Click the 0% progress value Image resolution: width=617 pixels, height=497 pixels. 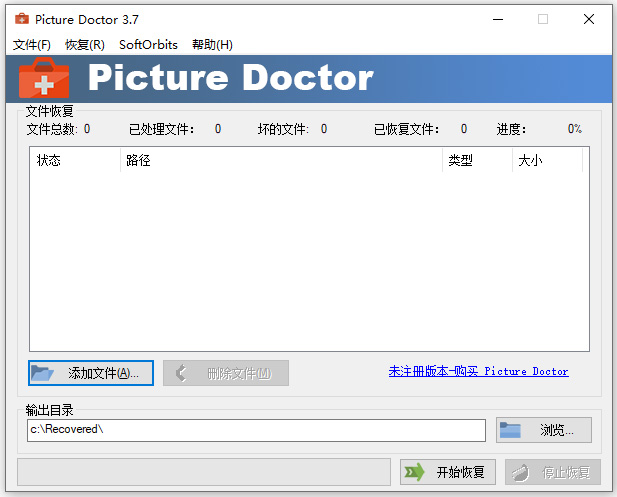coord(575,129)
